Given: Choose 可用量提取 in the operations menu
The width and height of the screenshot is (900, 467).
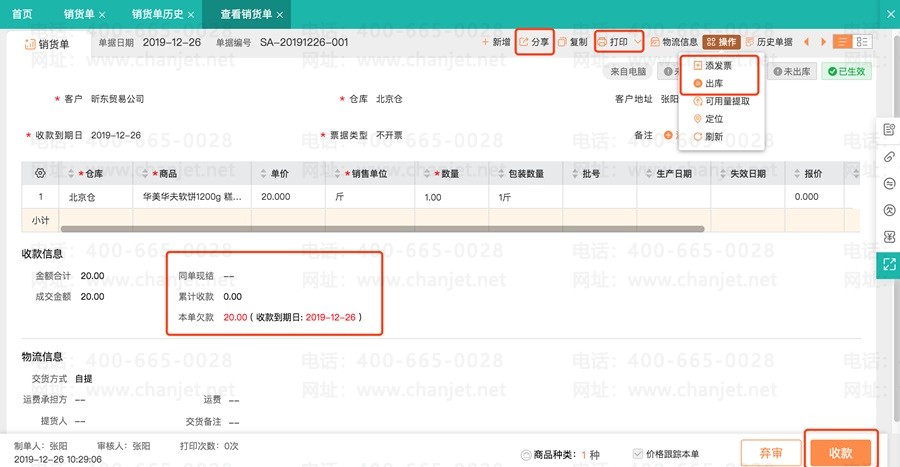Looking at the screenshot, I should coord(721,101).
